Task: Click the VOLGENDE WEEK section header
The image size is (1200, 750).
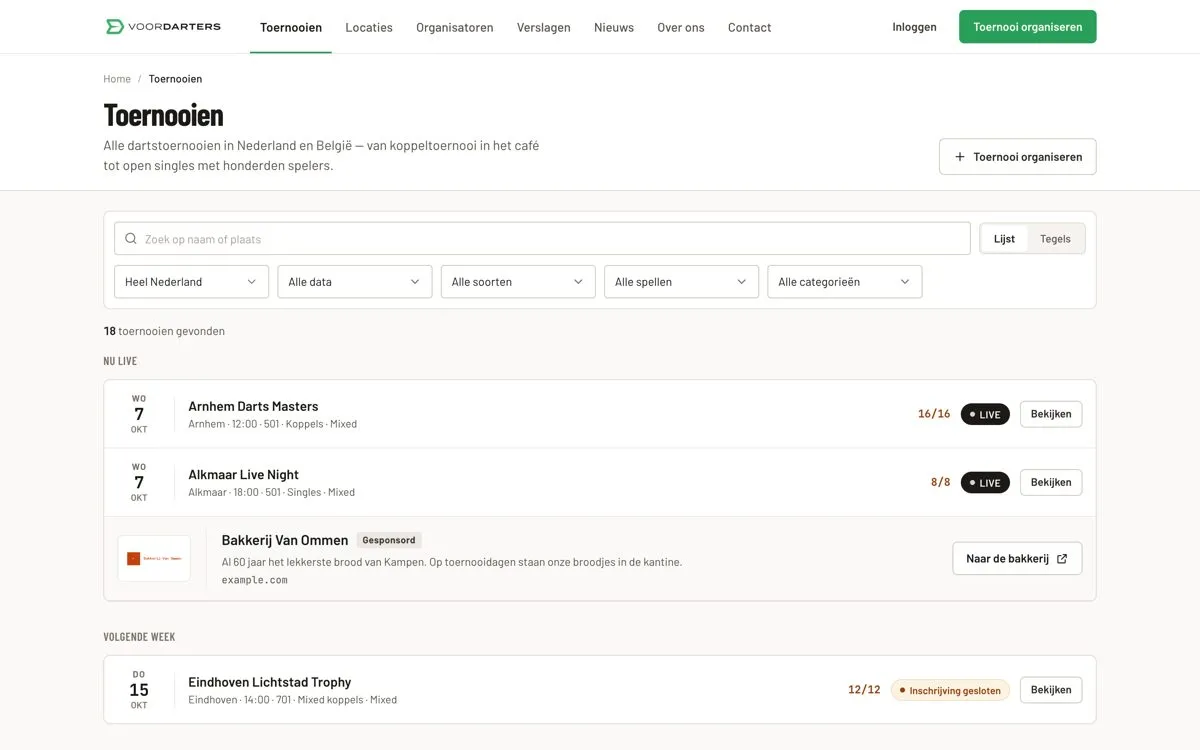Action: pyautogui.click(x=139, y=637)
